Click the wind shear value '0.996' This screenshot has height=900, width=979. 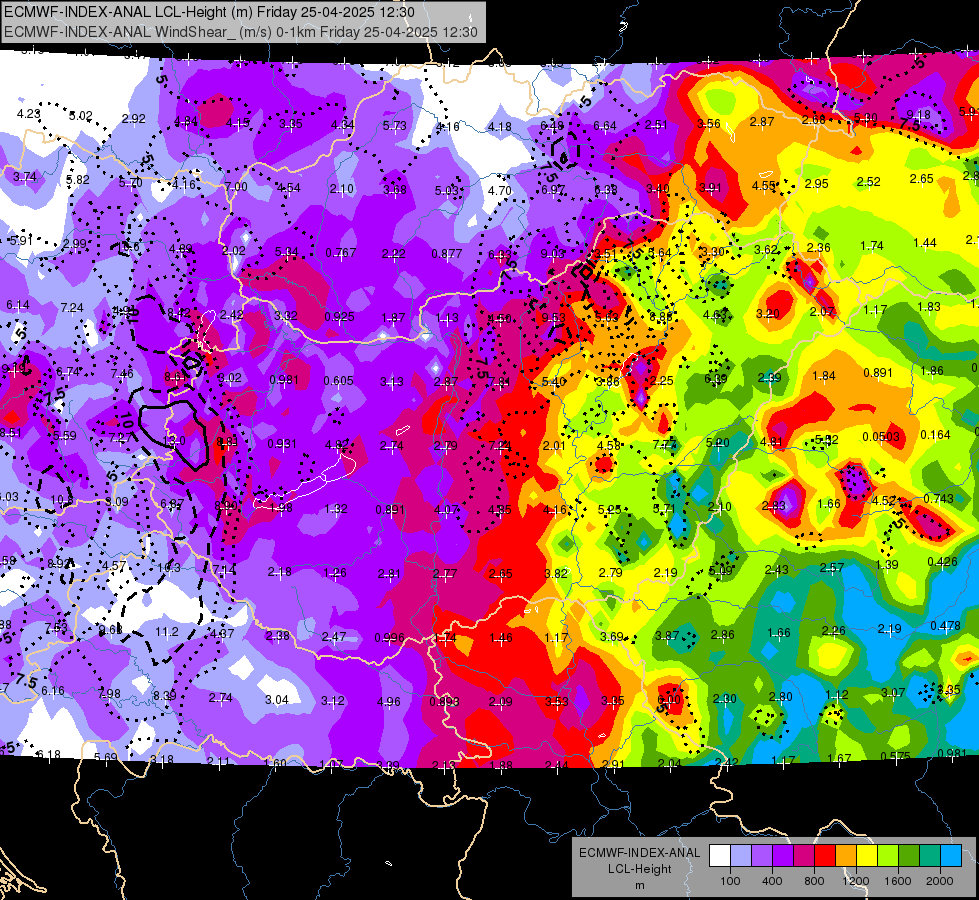click(x=390, y=637)
